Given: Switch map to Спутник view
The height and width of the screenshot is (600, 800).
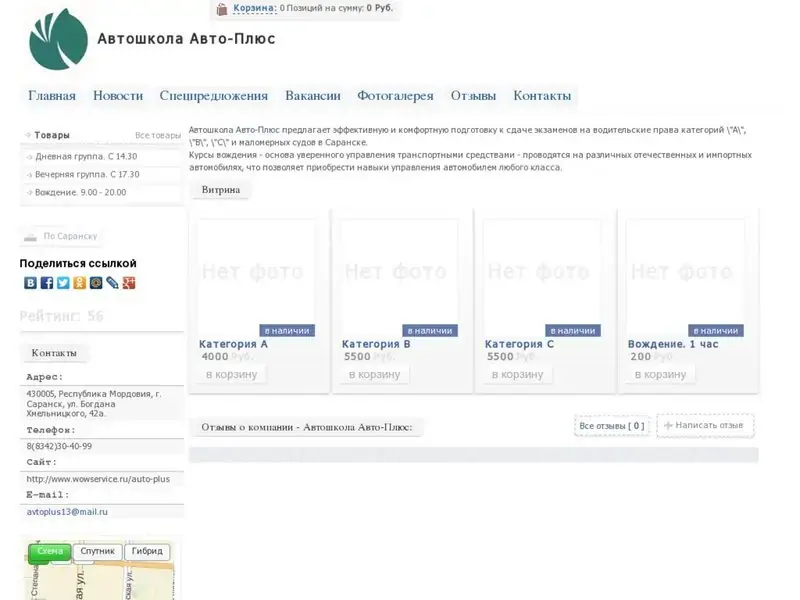Looking at the screenshot, I should pos(98,551).
